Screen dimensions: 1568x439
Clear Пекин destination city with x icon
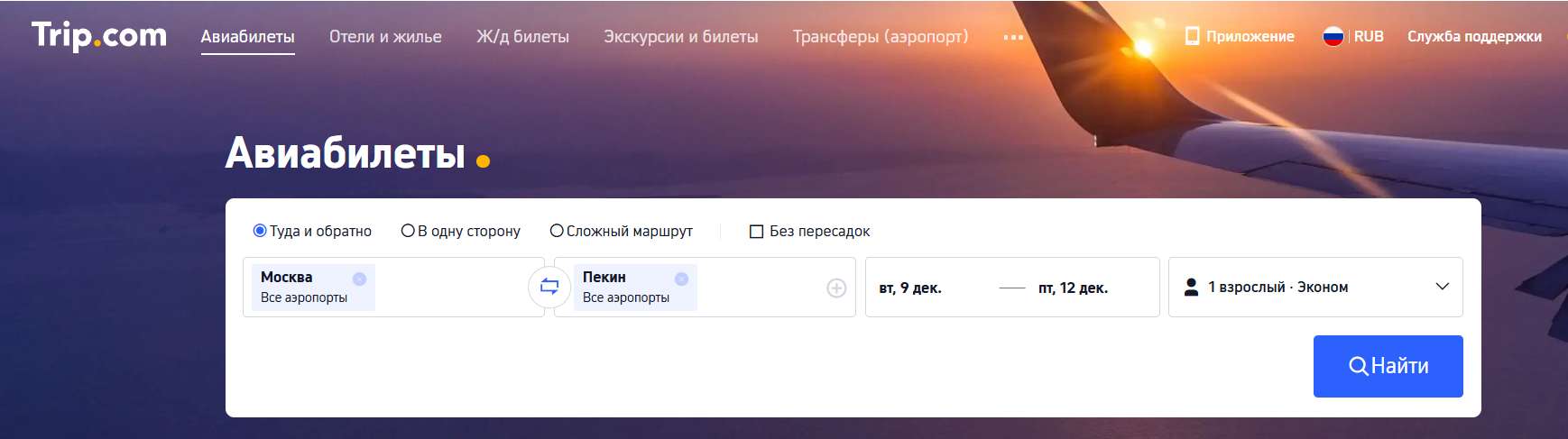click(681, 279)
